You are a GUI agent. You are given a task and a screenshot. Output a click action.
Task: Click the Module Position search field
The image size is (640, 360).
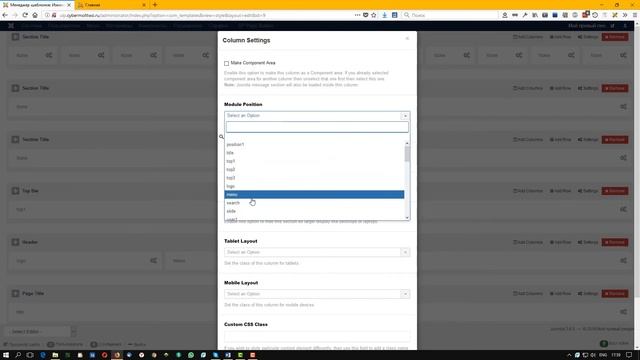coord(317,127)
